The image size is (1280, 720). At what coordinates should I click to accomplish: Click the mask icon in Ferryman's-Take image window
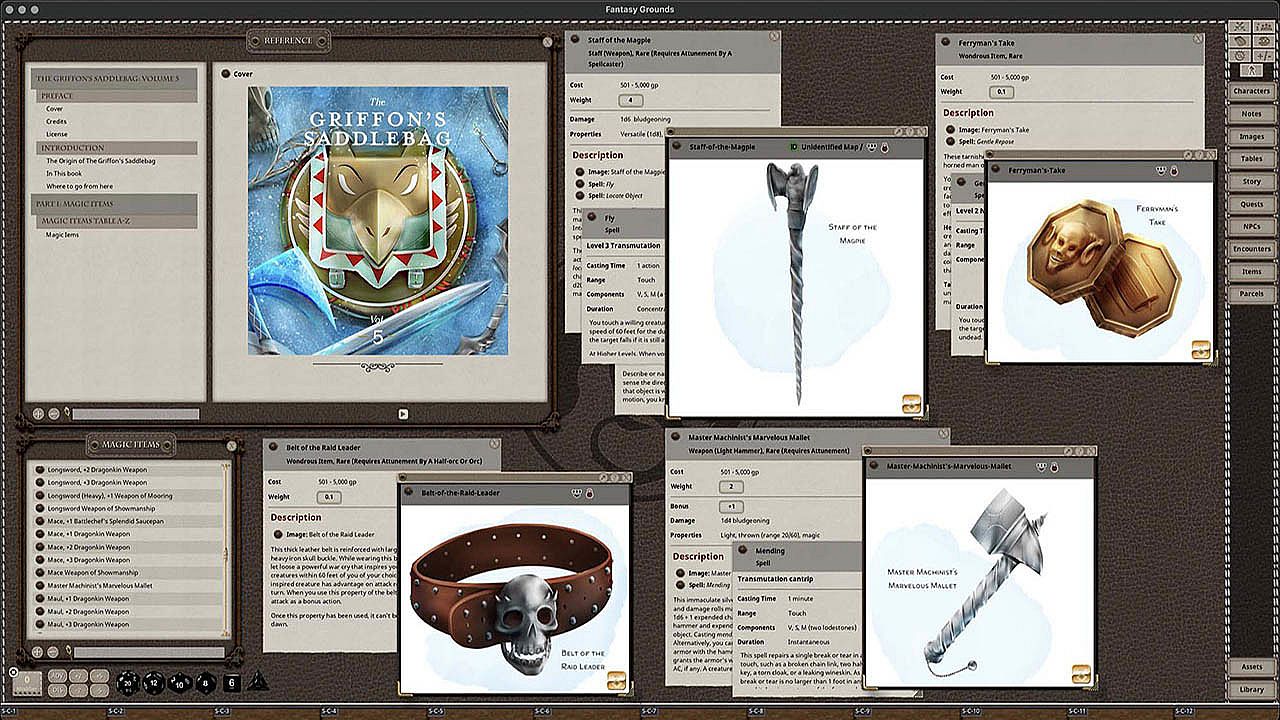pos(1161,171)
